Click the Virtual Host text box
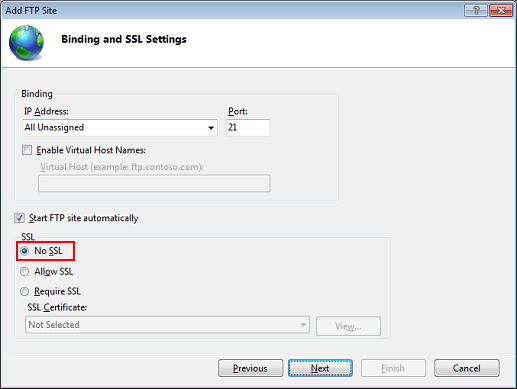Screen dimensions: 517x389 [154, 183]
